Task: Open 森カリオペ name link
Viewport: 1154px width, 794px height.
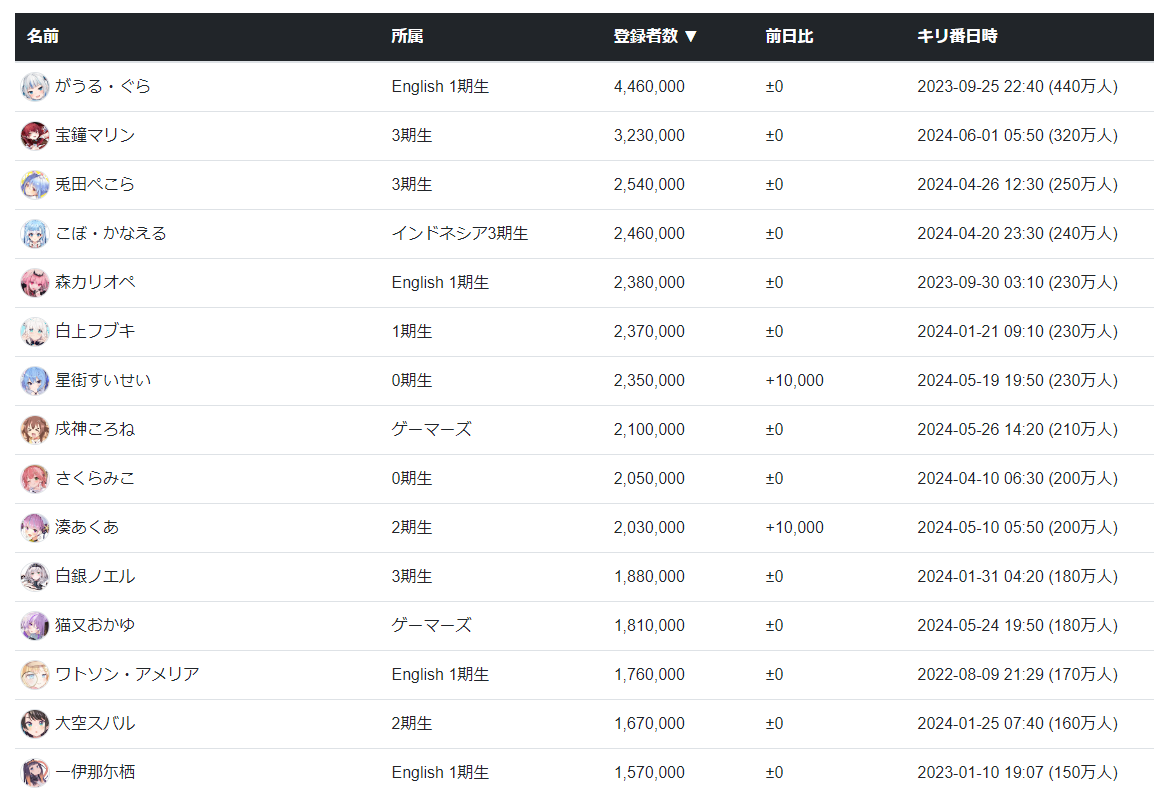Action: (x=95, y=282)
